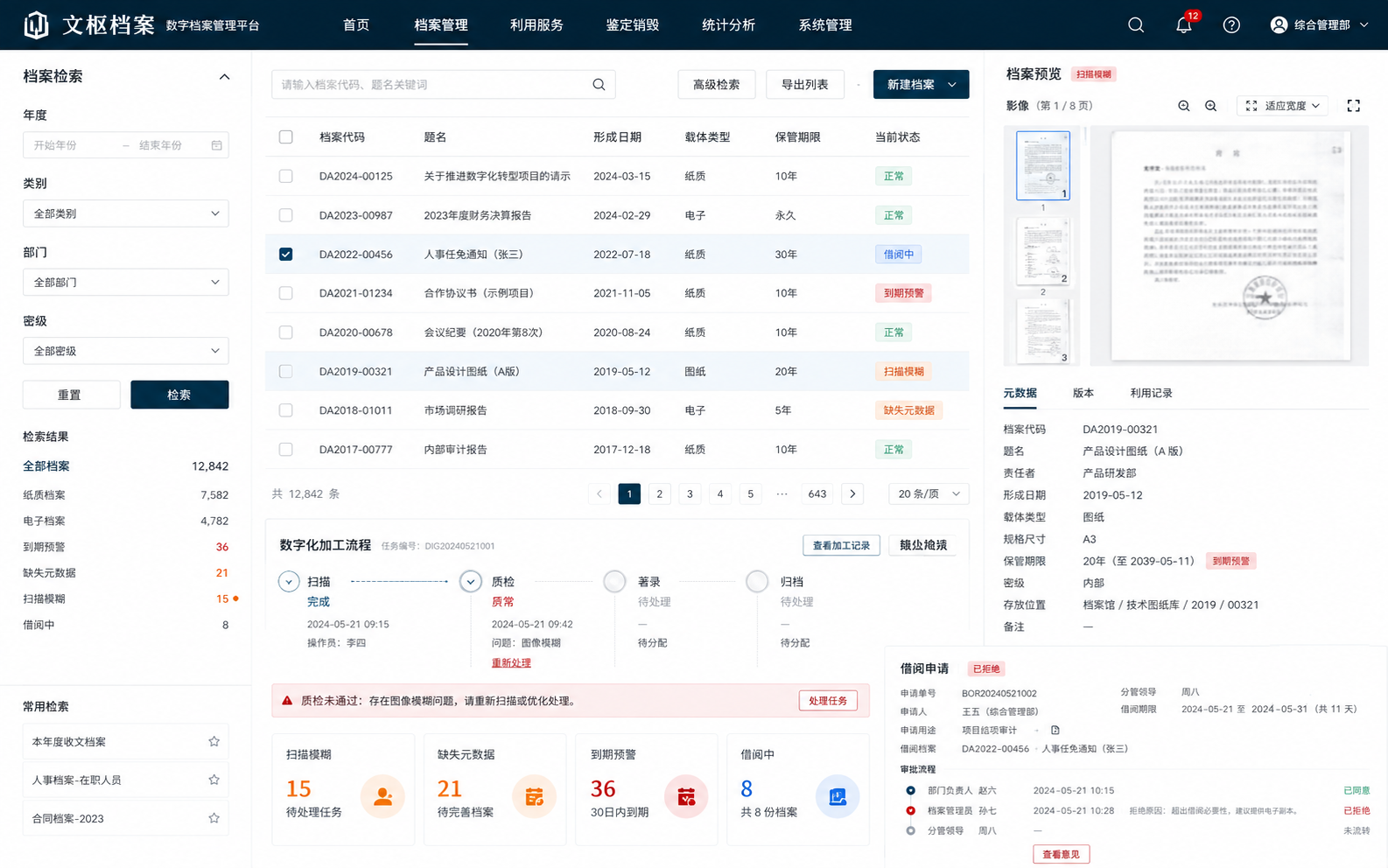Open the notification bell with 12 badge
Viewport: 1388px width, 868px height.
pyautogui.click(x=1184, y=24)
